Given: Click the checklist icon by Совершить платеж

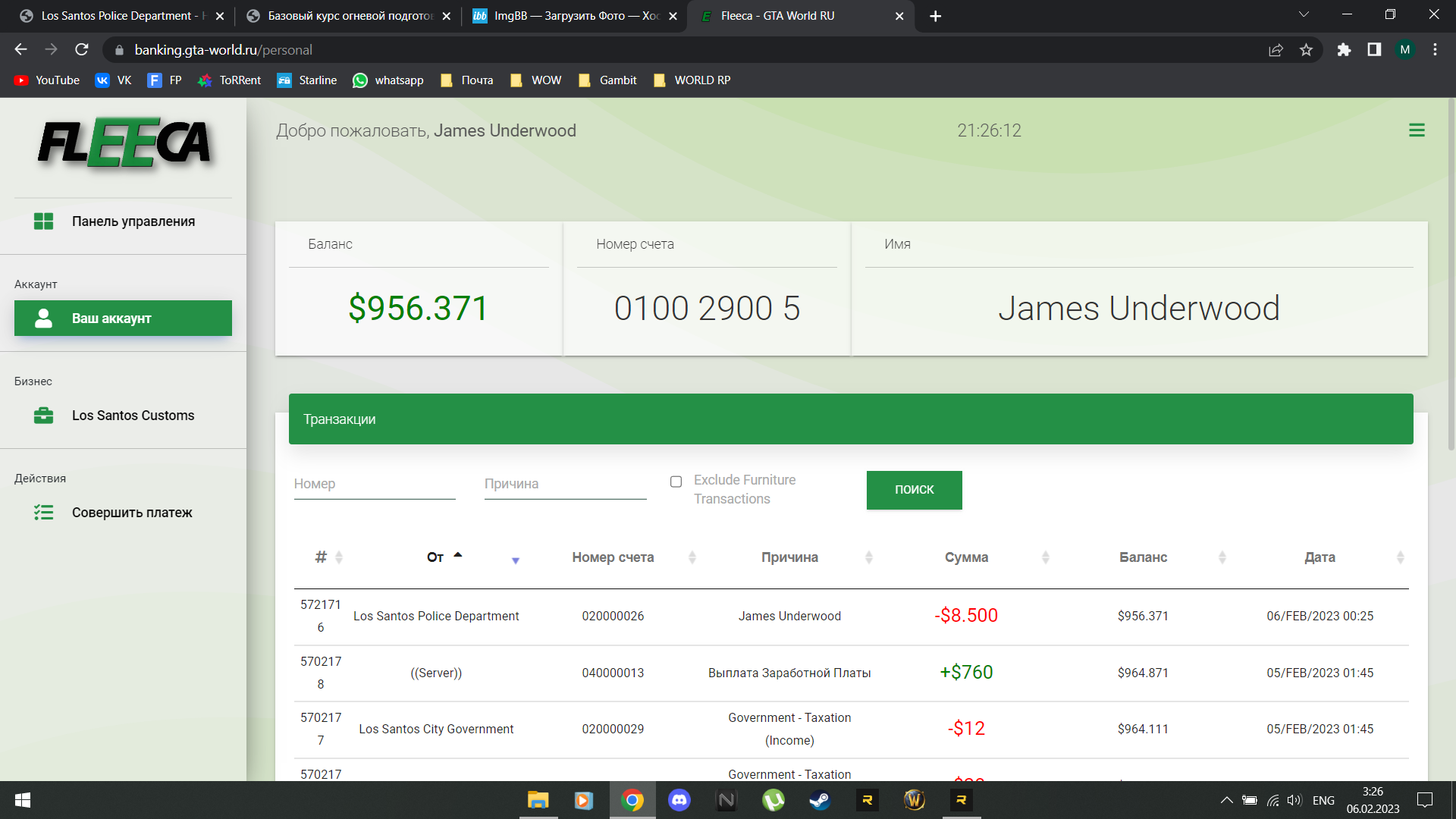Looking at the screenshot, I should (43, 513).
